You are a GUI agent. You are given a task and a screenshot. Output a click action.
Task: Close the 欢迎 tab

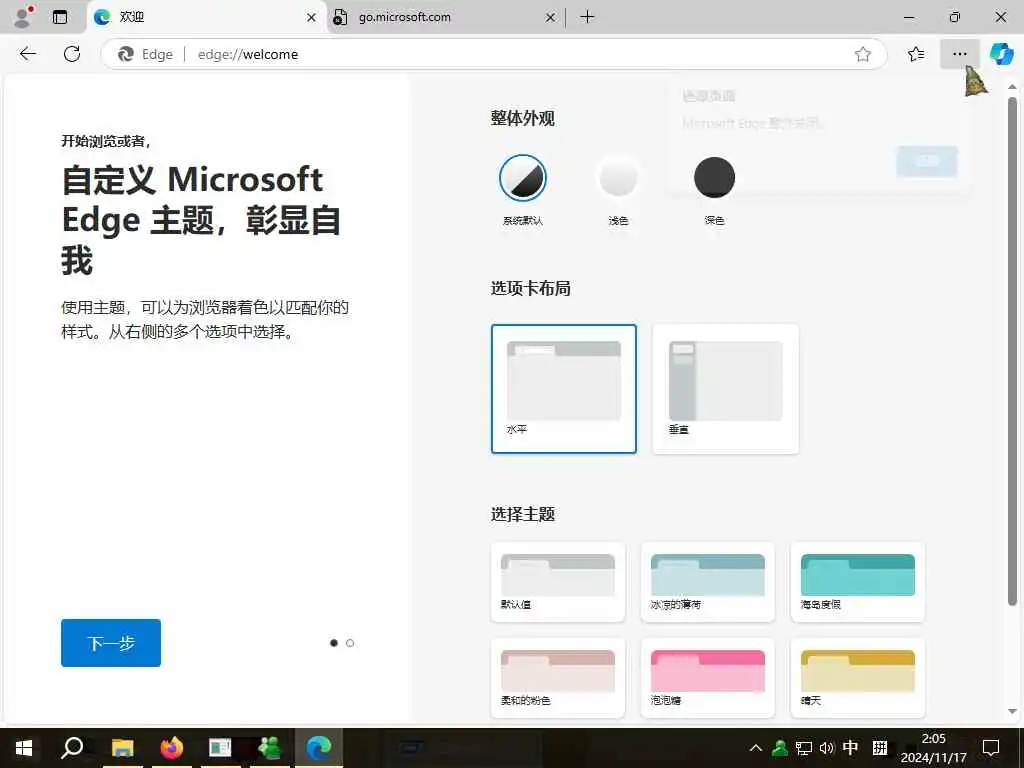(312, 18)
